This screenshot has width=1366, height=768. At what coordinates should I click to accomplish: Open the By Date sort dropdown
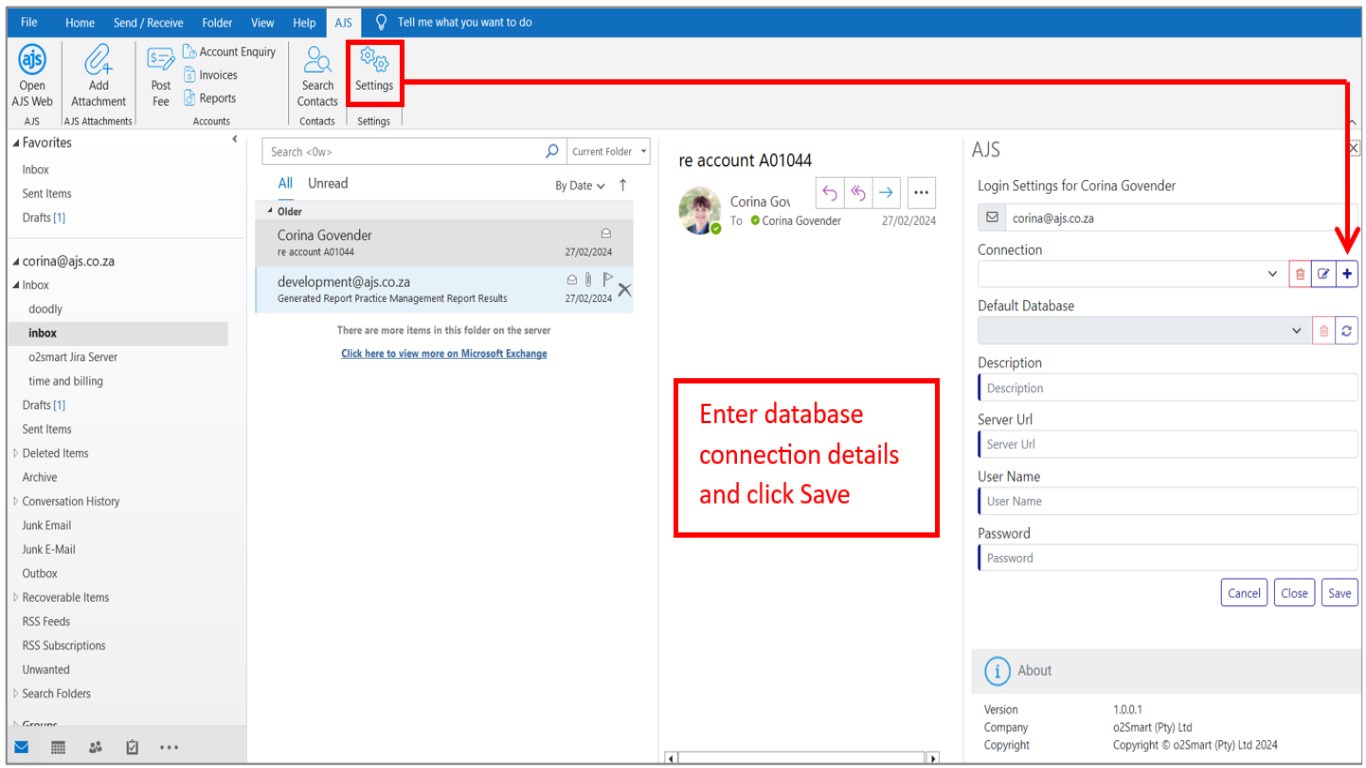point(580,186)
